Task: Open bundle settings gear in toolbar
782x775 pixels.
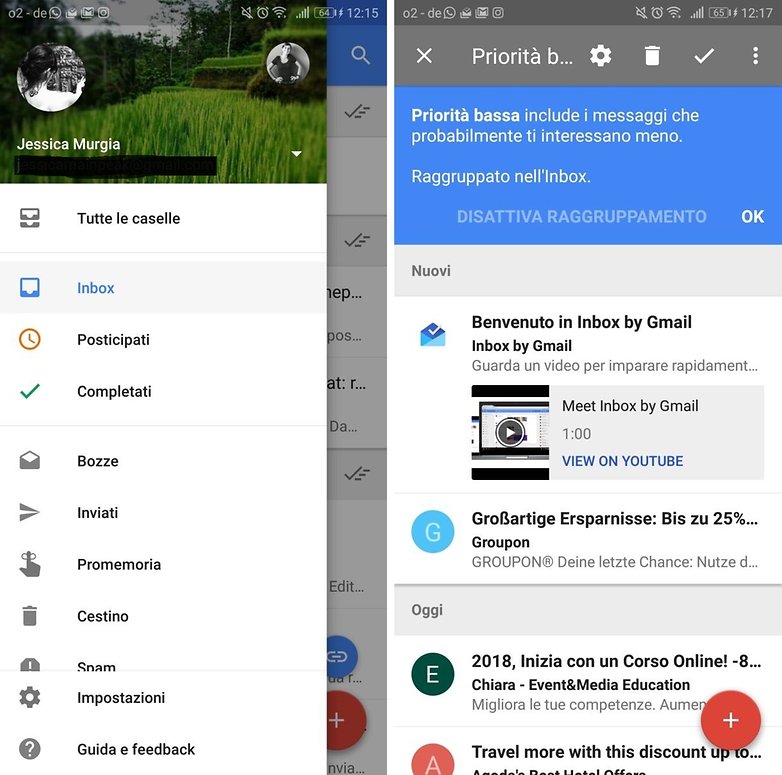Action: [600, 55]
